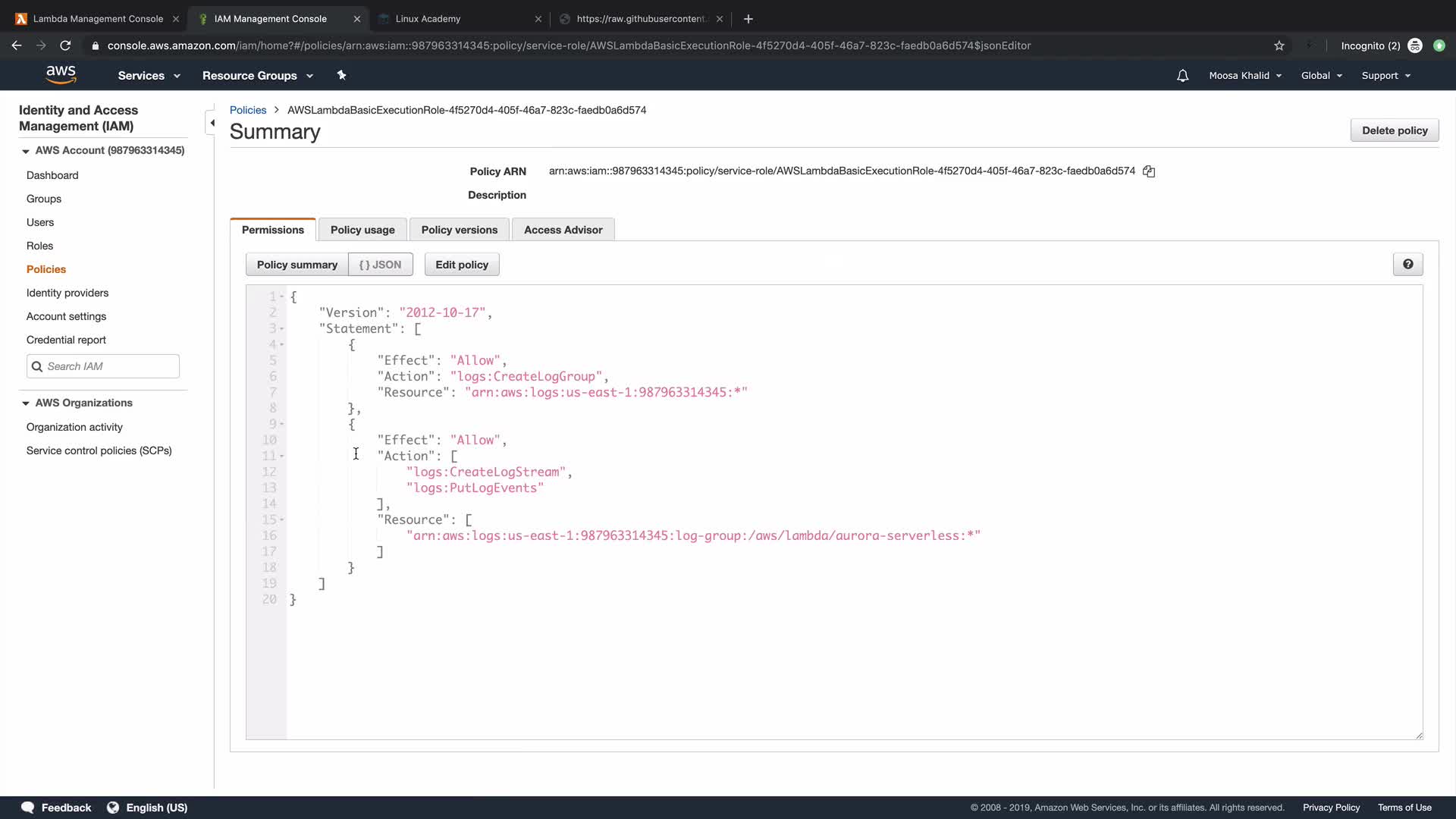Open the Feedback chat icon
The width and height of the screenshot is (1456, 819).
tap(28, 807)
